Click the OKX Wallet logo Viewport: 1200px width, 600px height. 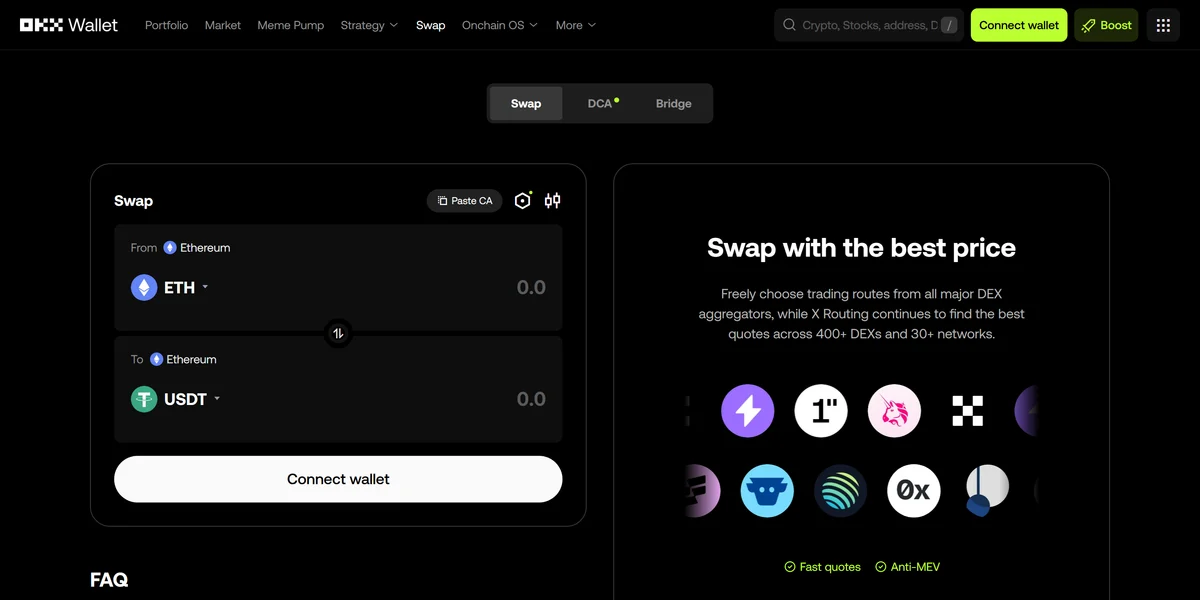tap(69, 25)
